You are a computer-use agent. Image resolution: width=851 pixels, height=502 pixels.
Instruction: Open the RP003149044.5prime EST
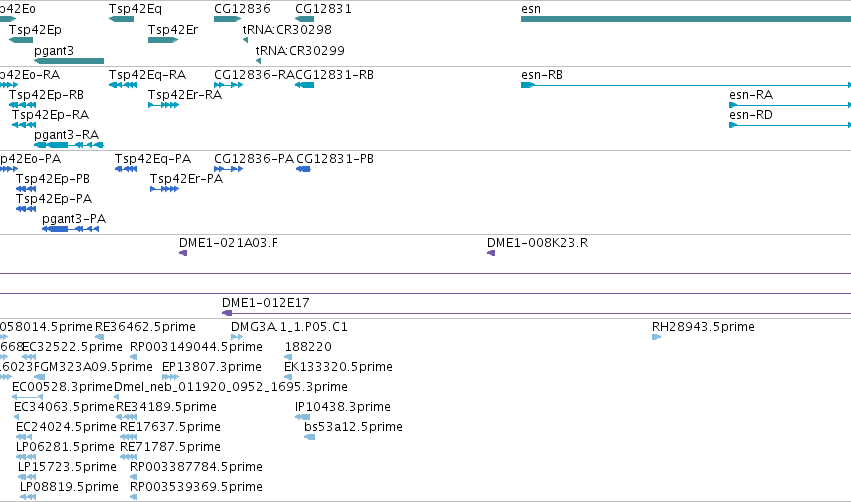click(x=134, y=357)
